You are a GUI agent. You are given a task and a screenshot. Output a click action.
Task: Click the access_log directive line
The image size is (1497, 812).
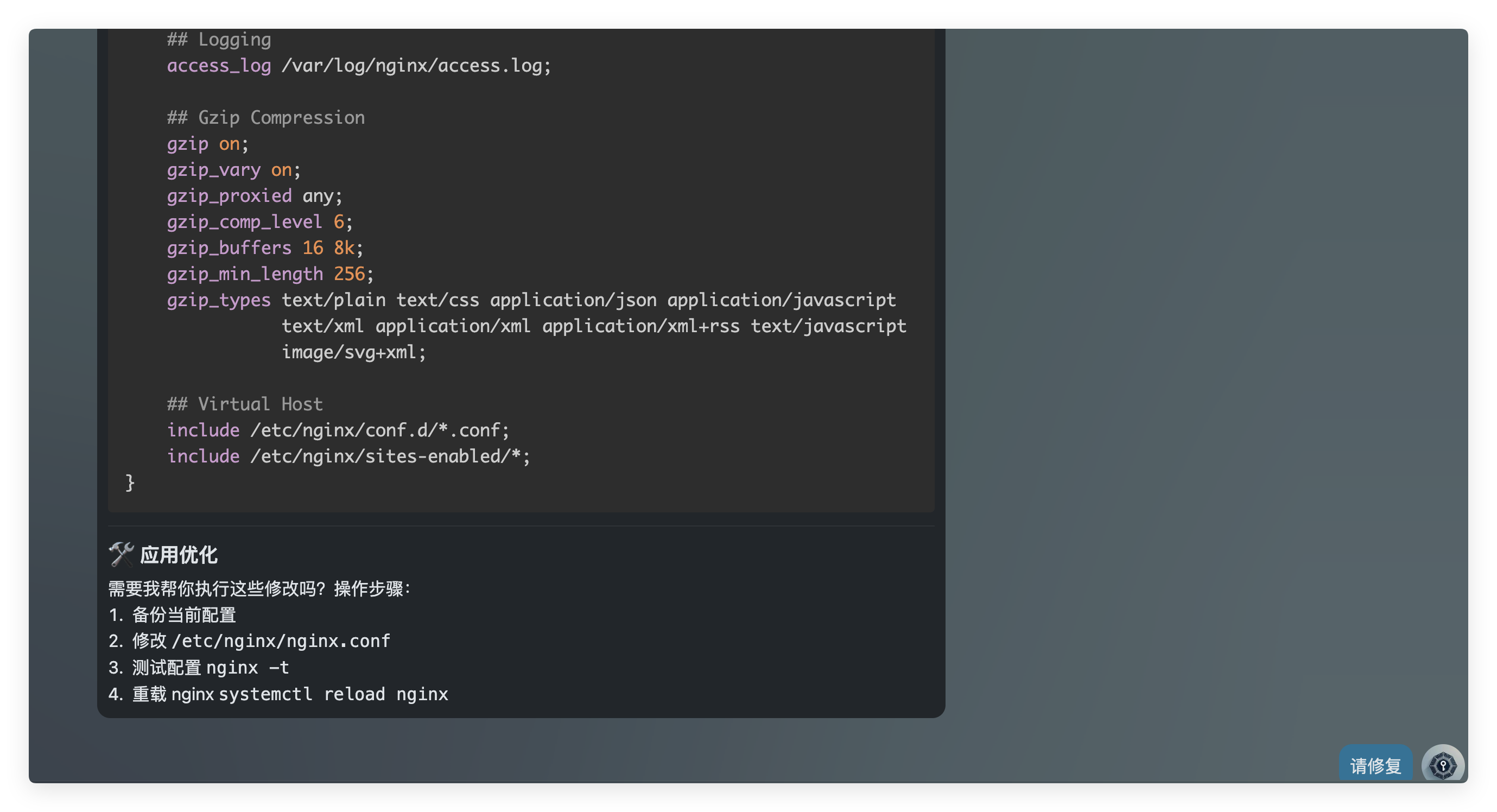[359, 66]
